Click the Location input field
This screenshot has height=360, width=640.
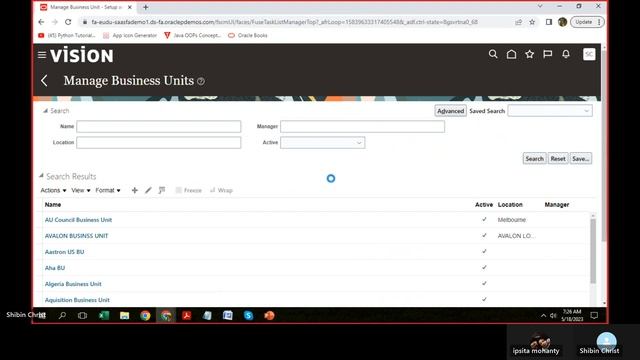[158, 142]
